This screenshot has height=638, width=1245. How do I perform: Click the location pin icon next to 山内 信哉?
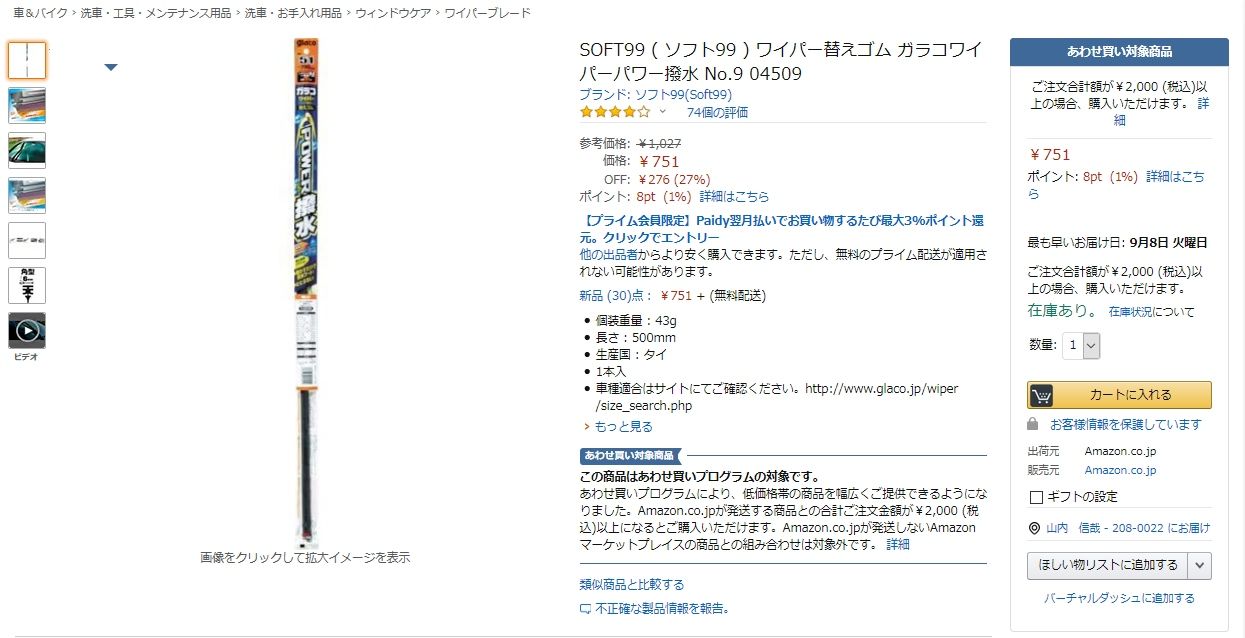1034,528
